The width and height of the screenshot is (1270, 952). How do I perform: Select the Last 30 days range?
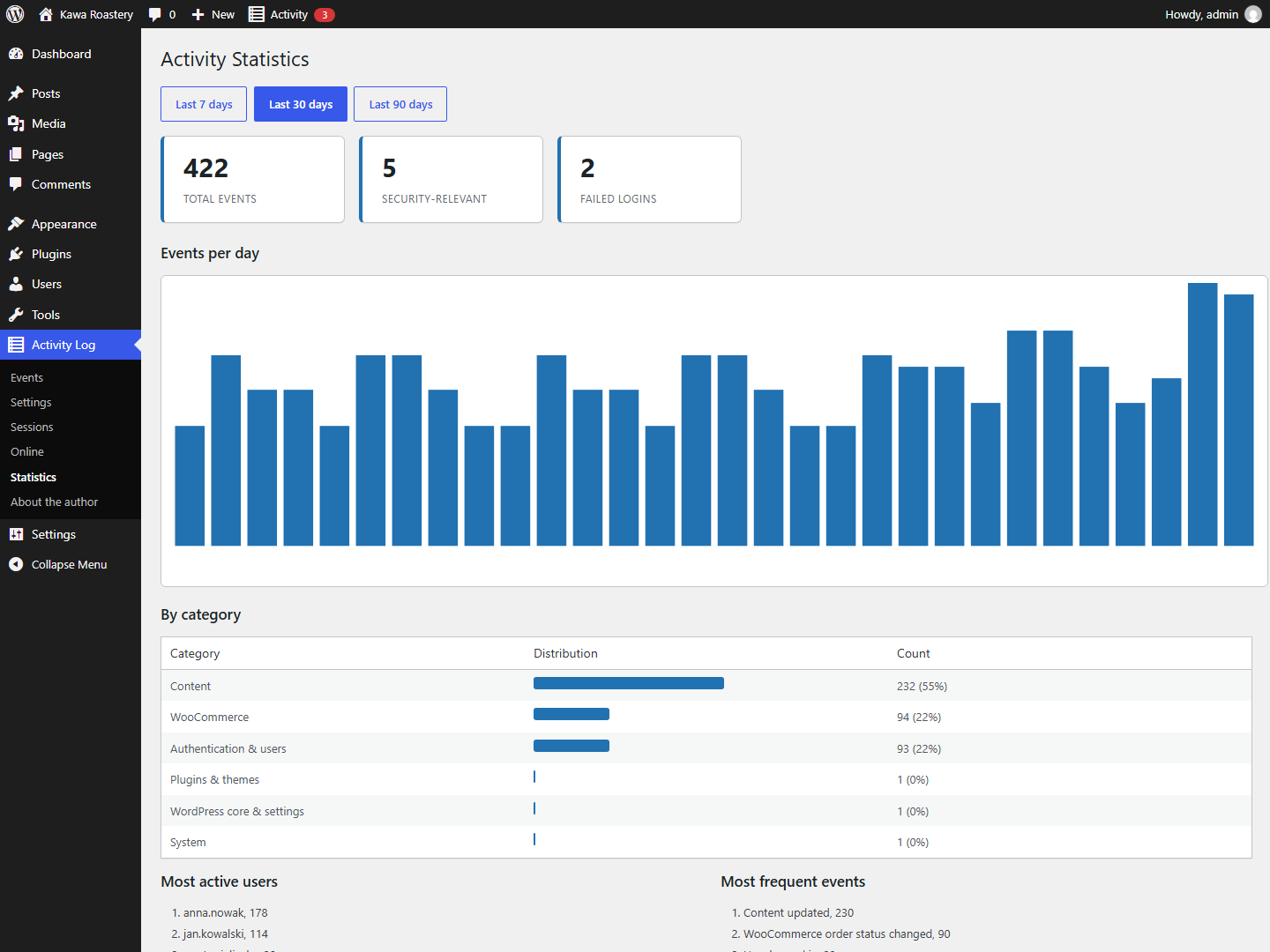(301, 104)
